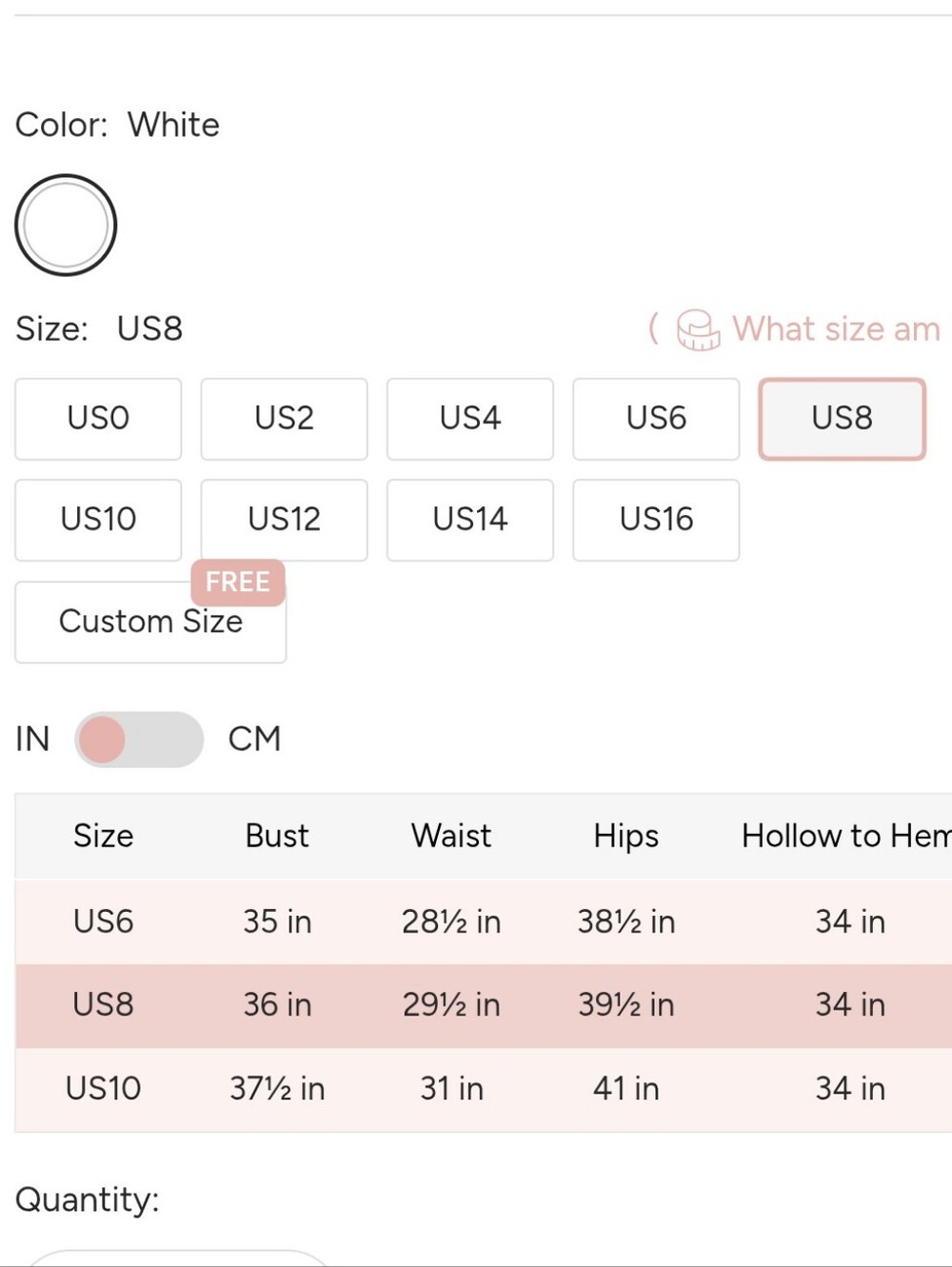
Task: Click the CM unit label
Action: pos(254,739)
